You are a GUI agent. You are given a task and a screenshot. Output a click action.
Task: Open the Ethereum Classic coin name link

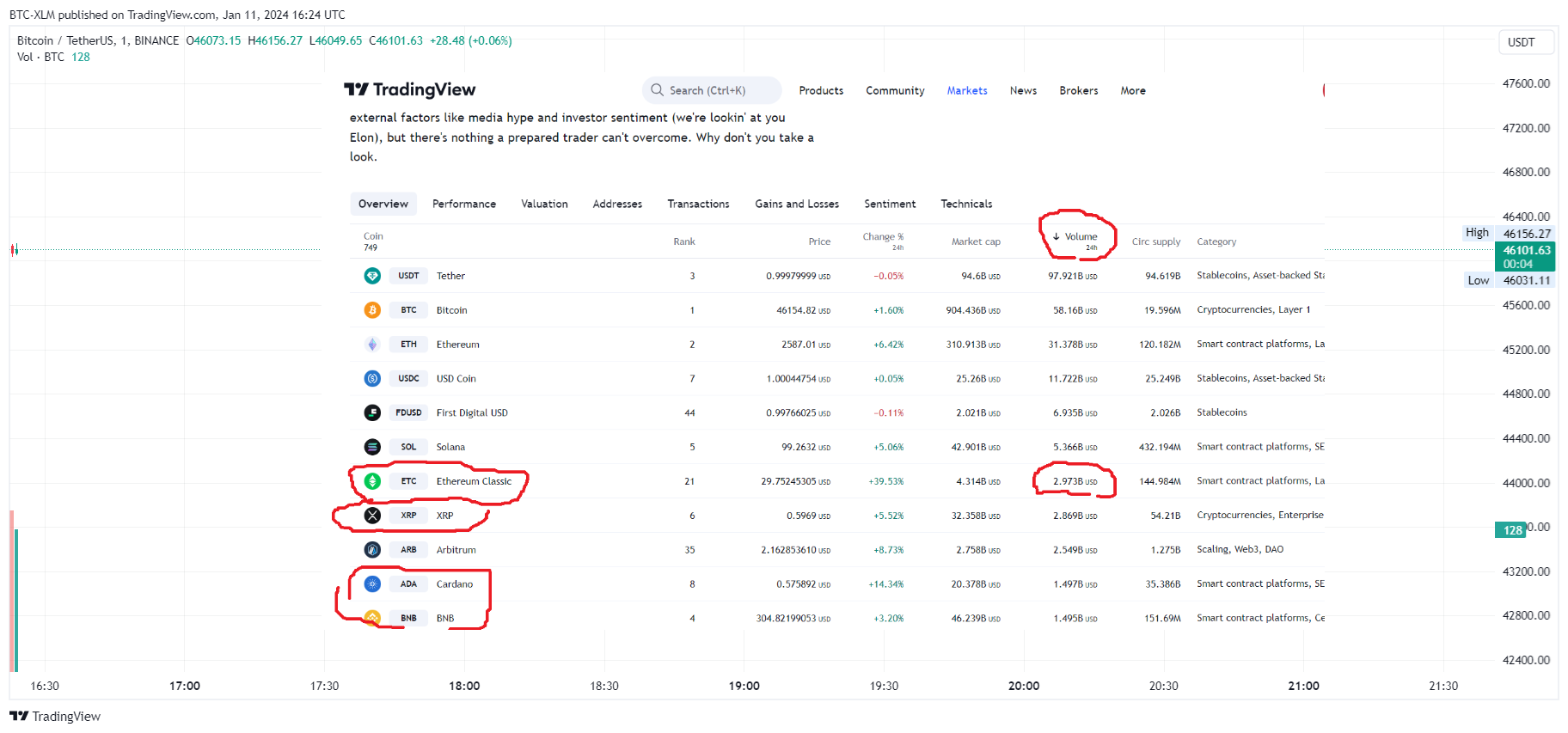(x=474, y=481)
